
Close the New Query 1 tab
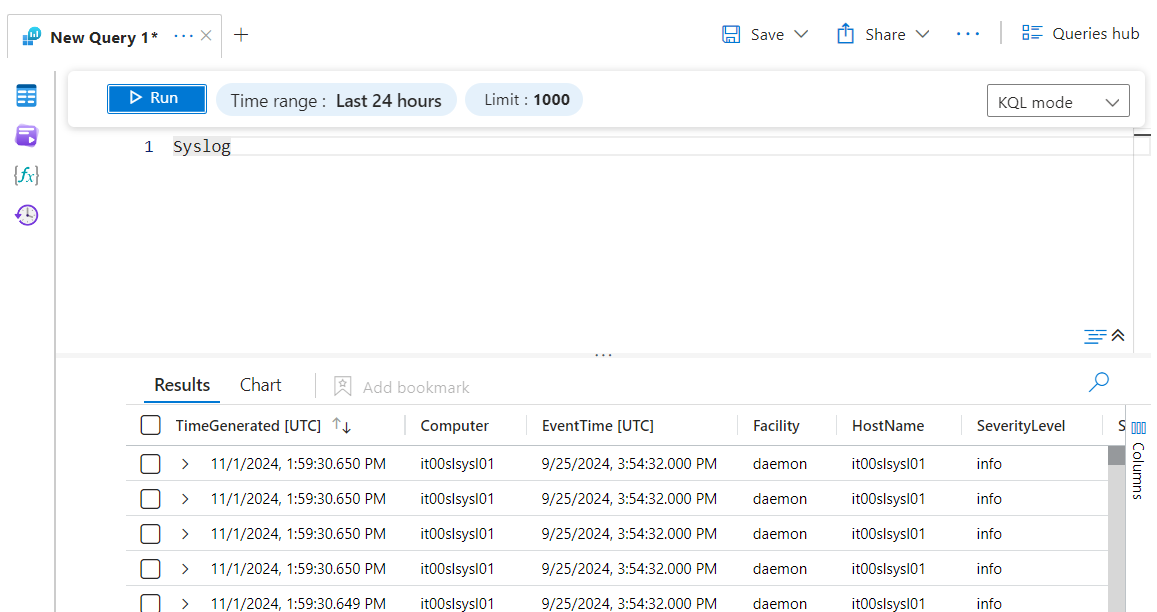[x=207, y=35]
